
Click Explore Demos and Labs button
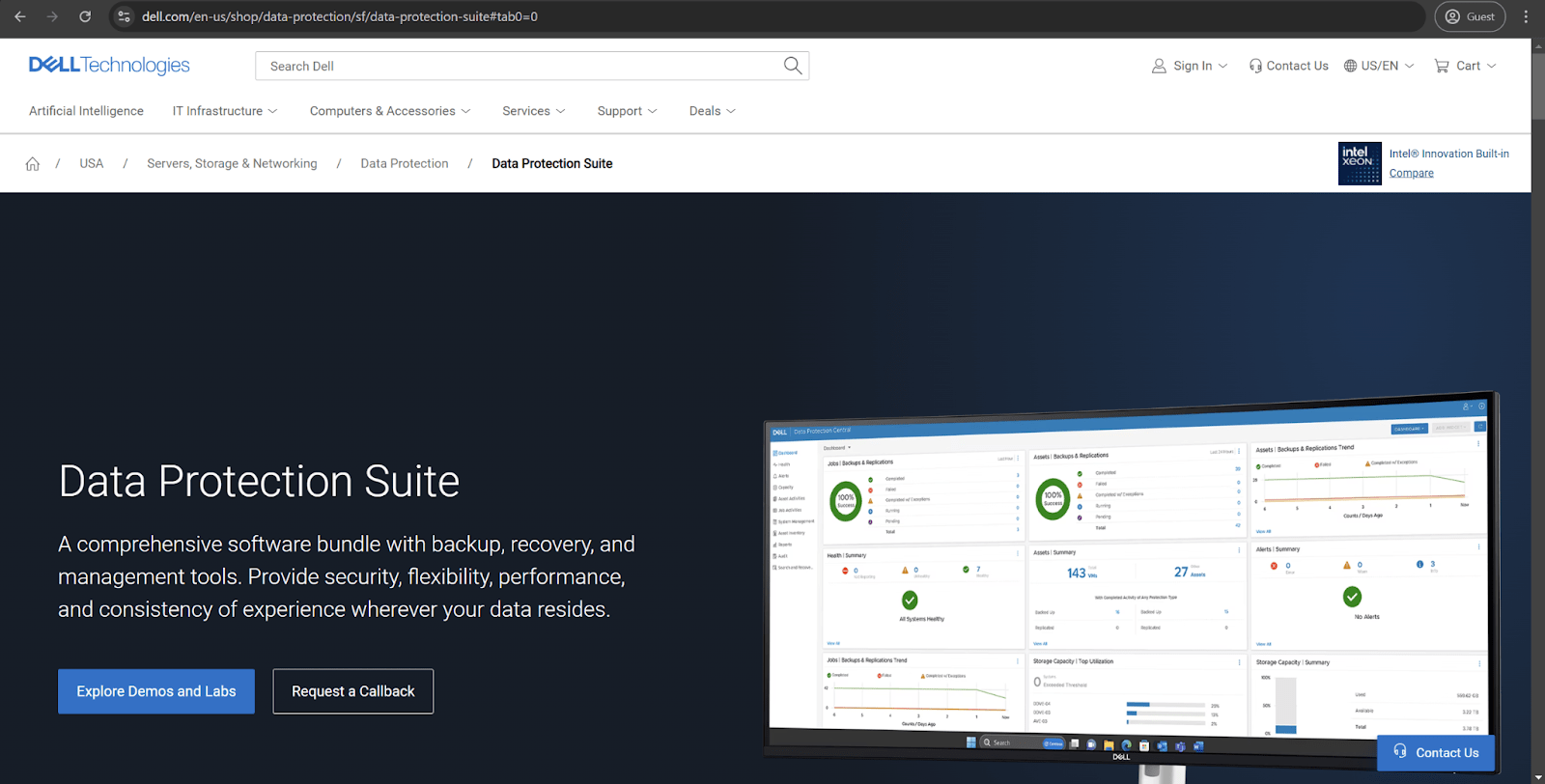point(156,691)
